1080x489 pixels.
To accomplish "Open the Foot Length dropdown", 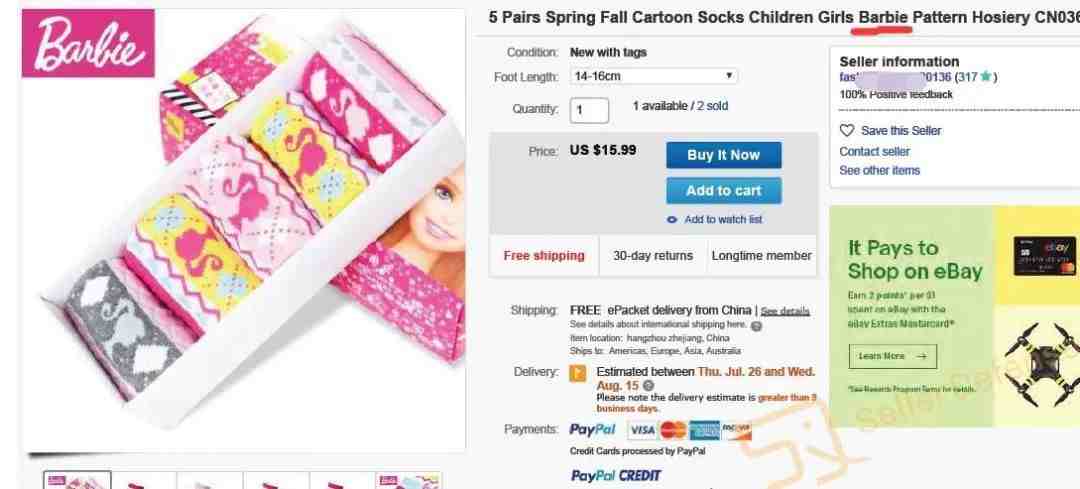I will 653,76.
